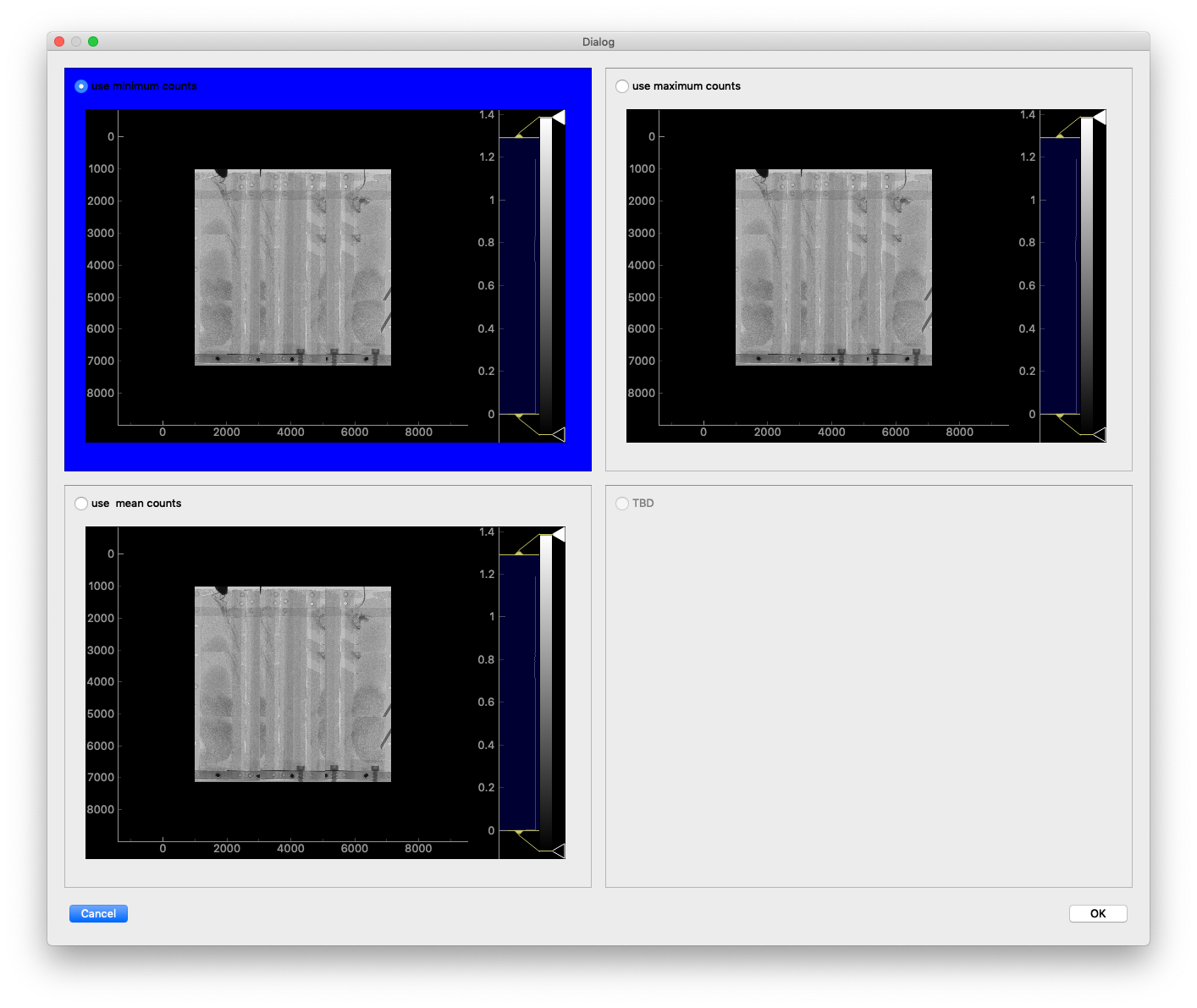Click white gradient tick in maximum counts panel
This screenshot has width=1197, height=1008.
tap(1100, 117)
